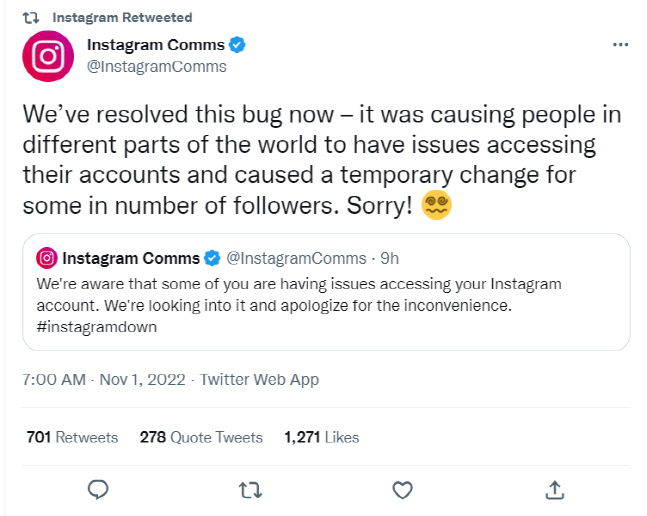Retweet using the arrows icon below the tweet

pyautogui.click(x=249, y=490)
